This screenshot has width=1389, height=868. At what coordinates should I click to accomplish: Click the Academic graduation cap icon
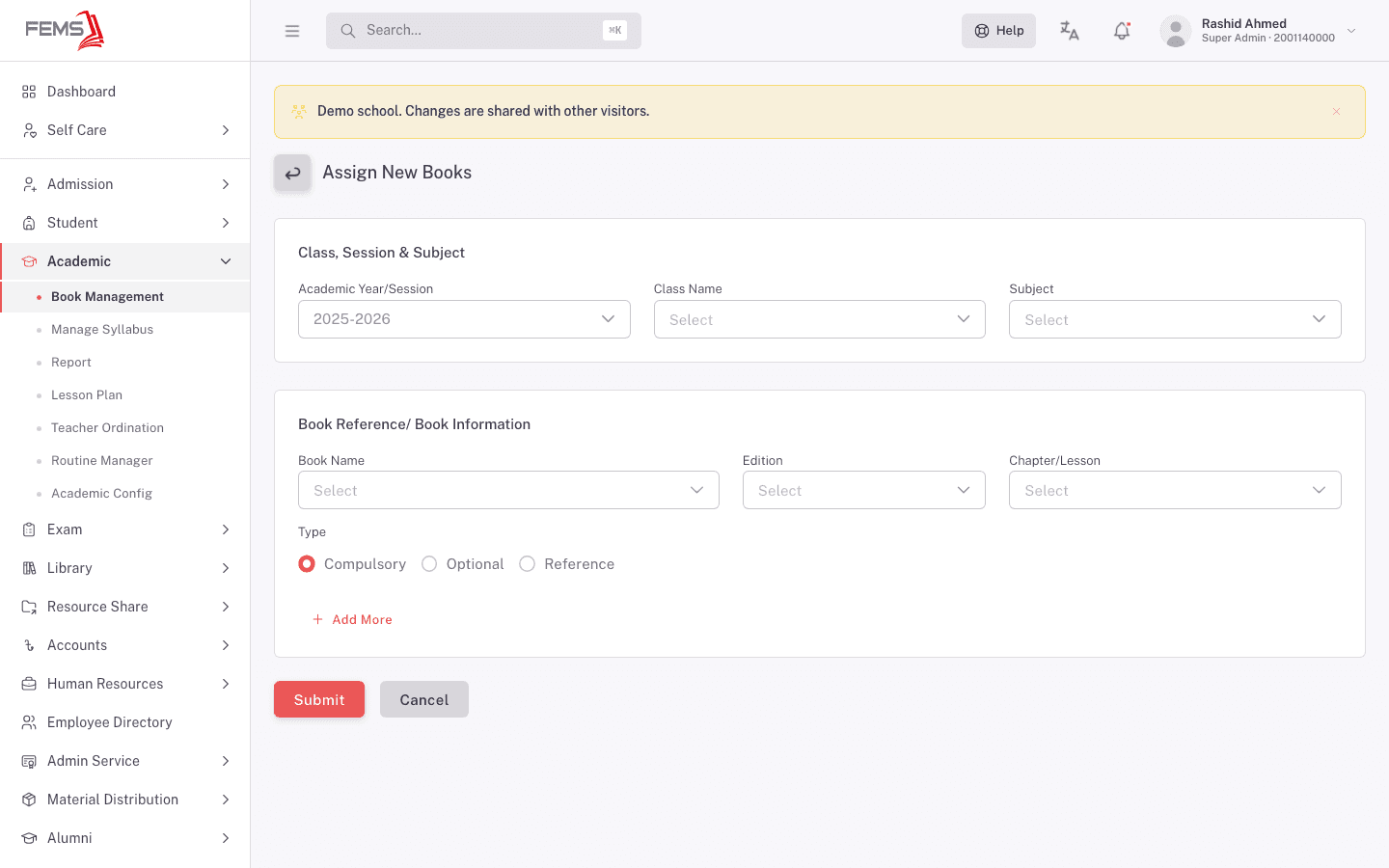click(x=29, y=261)
